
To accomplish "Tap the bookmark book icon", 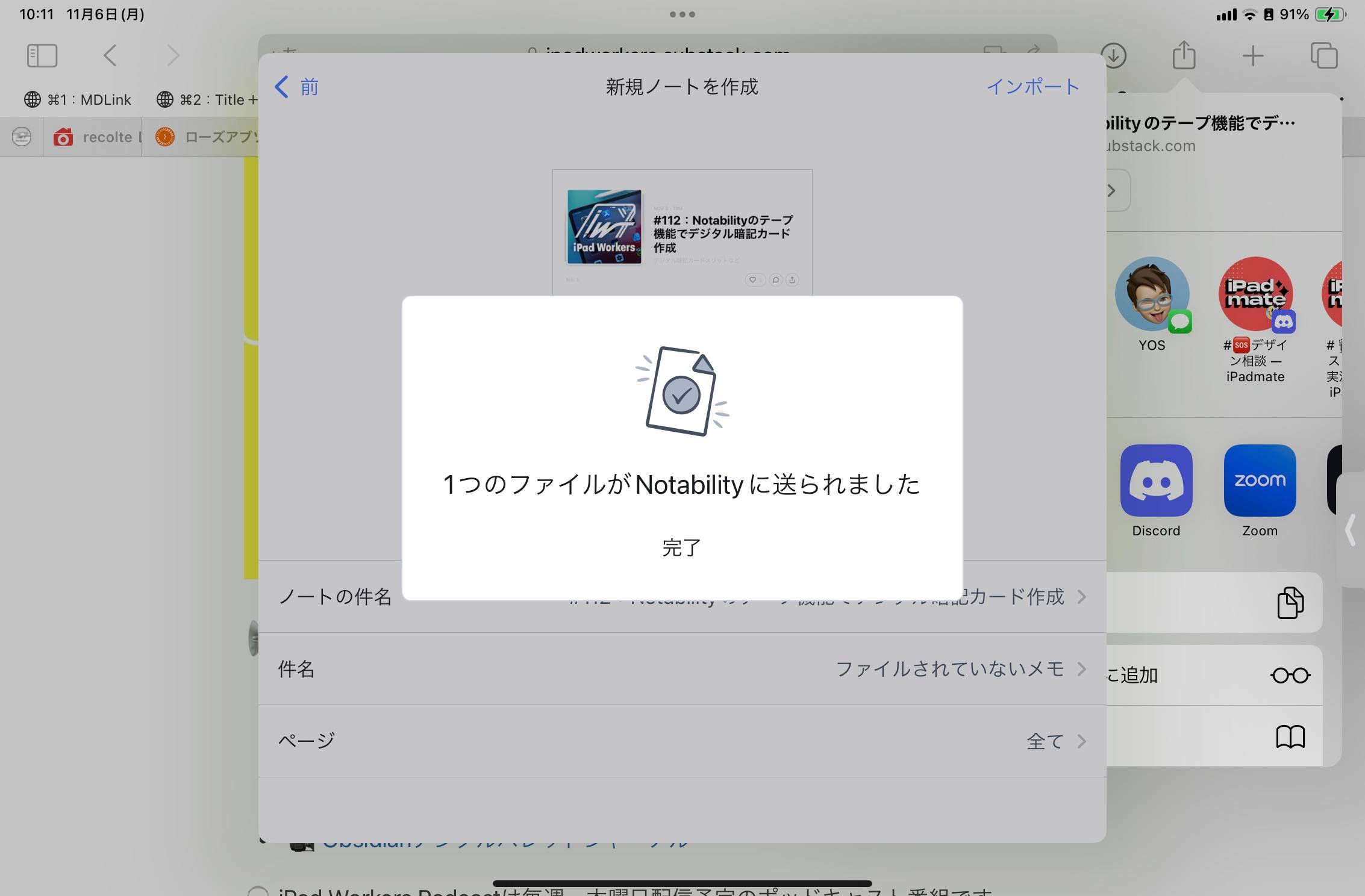I will 1290,736.
